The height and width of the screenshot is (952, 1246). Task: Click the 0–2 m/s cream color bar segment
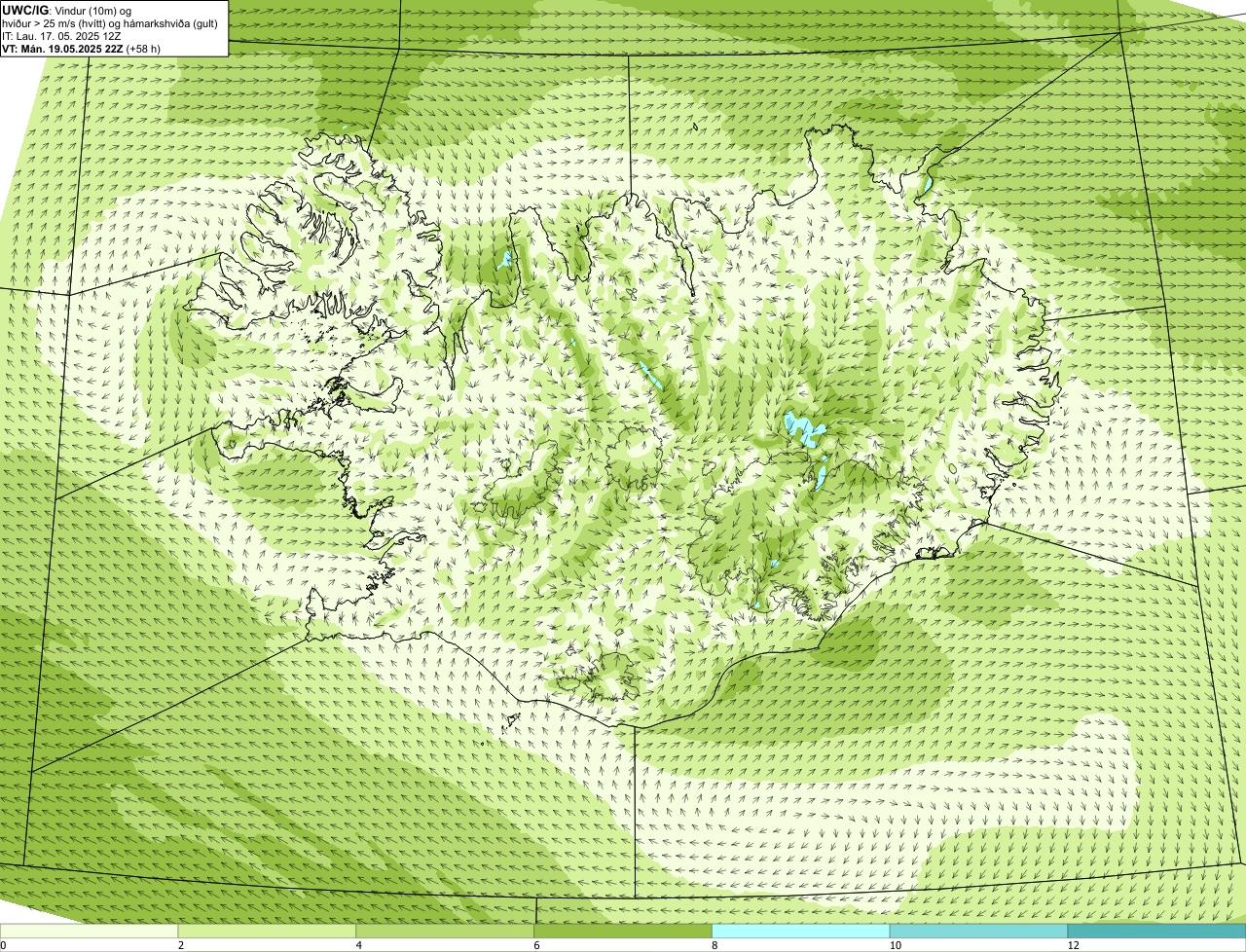(90, 931)
